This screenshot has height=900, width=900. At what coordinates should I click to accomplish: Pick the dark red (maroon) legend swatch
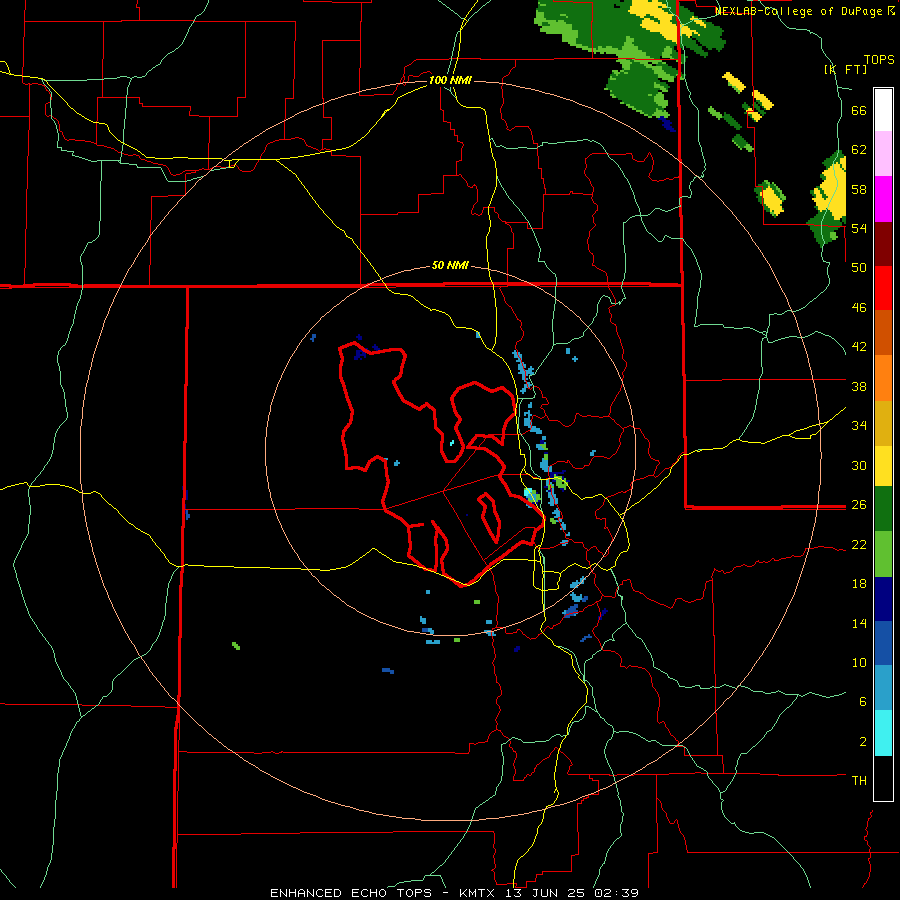tap(883, 243)
